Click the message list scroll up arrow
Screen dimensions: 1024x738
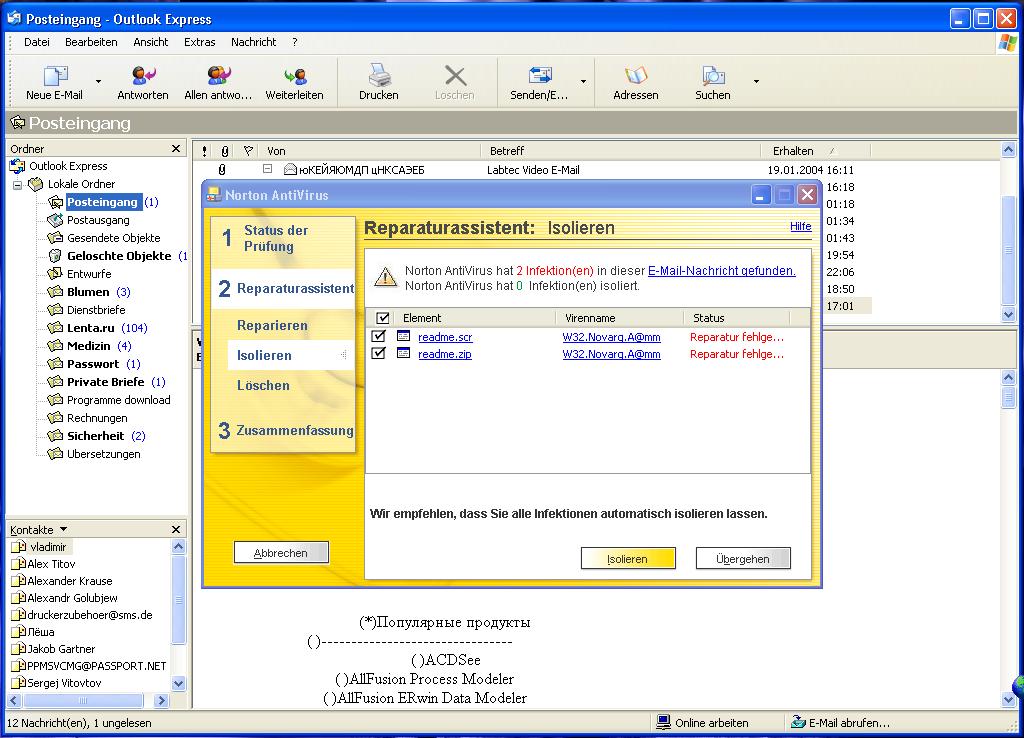click(x=1008, y=150)
